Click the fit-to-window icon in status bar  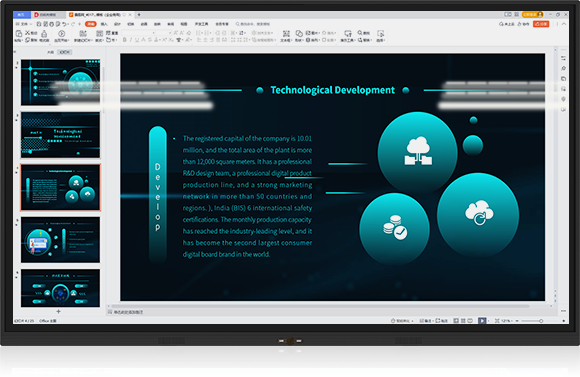(x=497, y=321)
